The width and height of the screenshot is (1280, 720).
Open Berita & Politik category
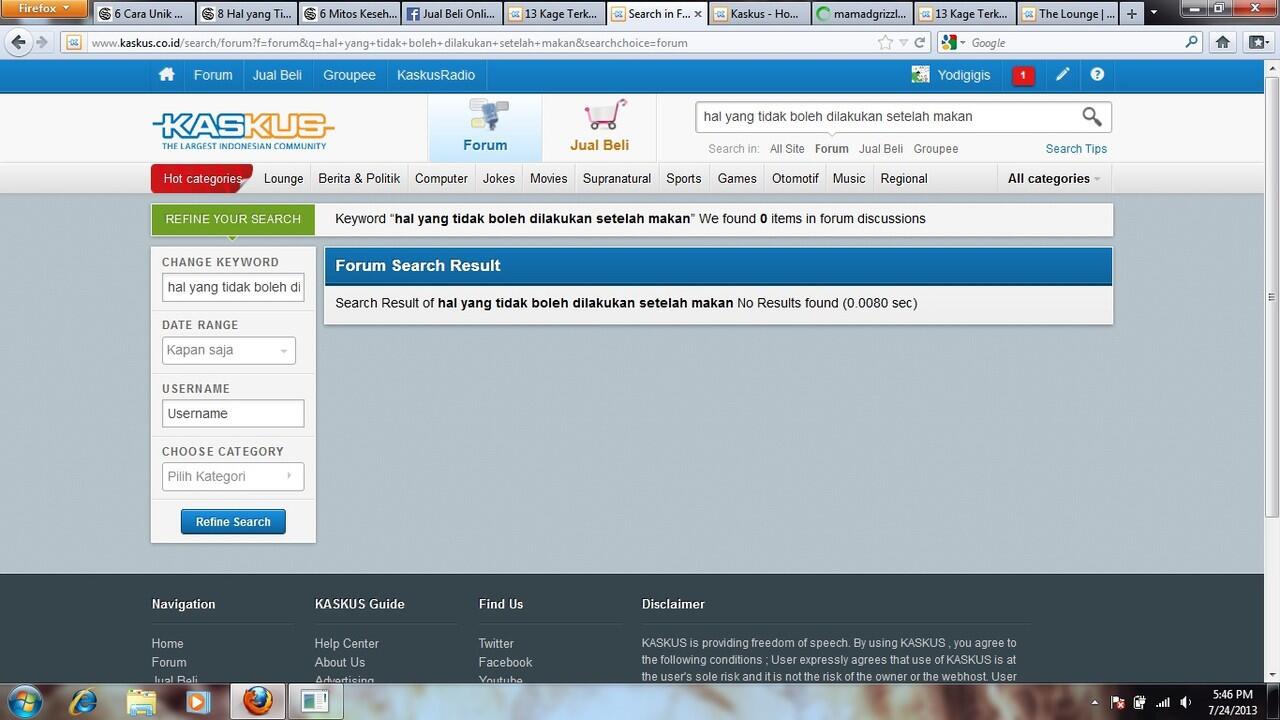[359, 178]
